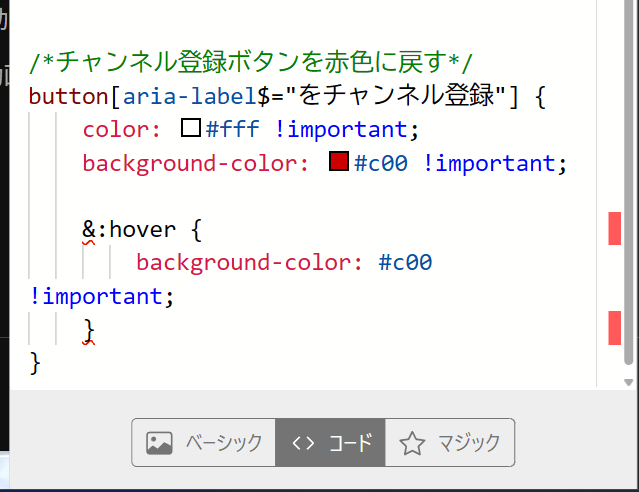Click the #c00 value inside the hover block

click(405, 263)
